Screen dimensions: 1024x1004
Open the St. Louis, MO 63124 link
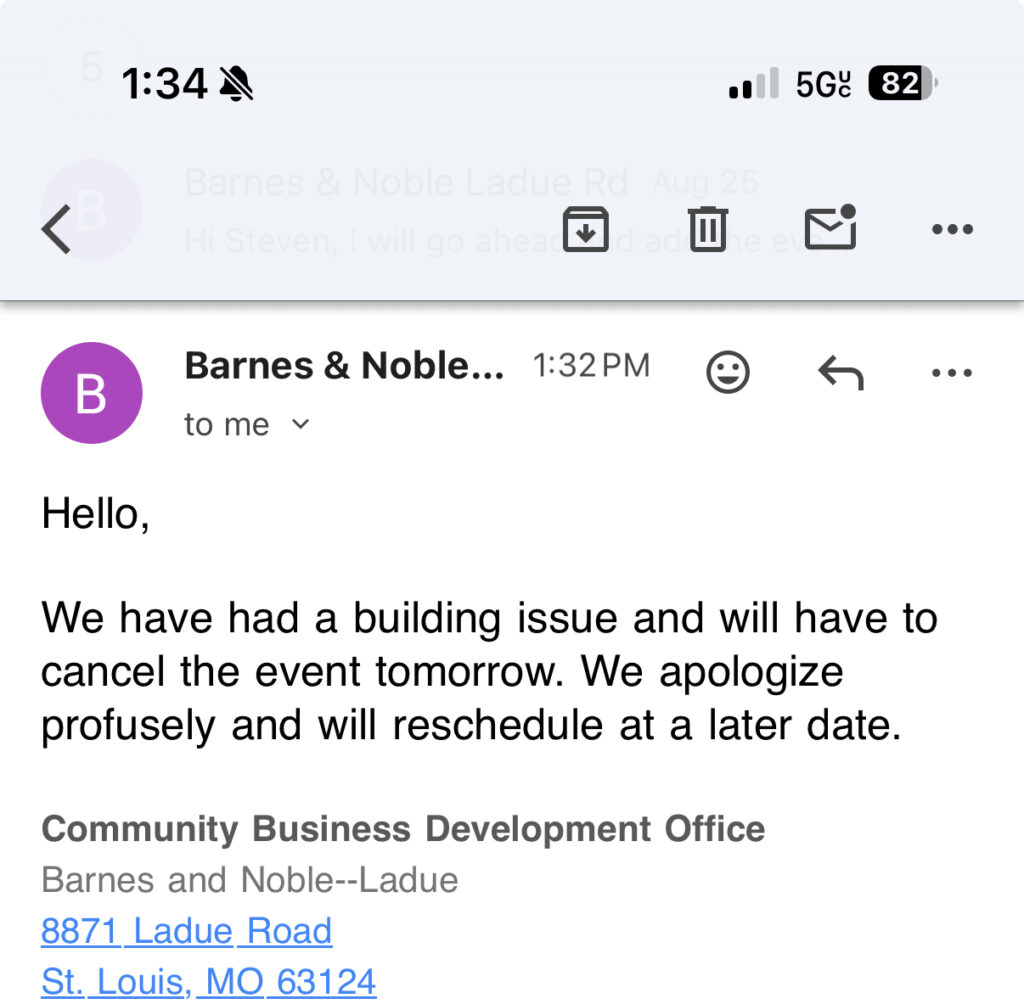(x=208, y=981)
